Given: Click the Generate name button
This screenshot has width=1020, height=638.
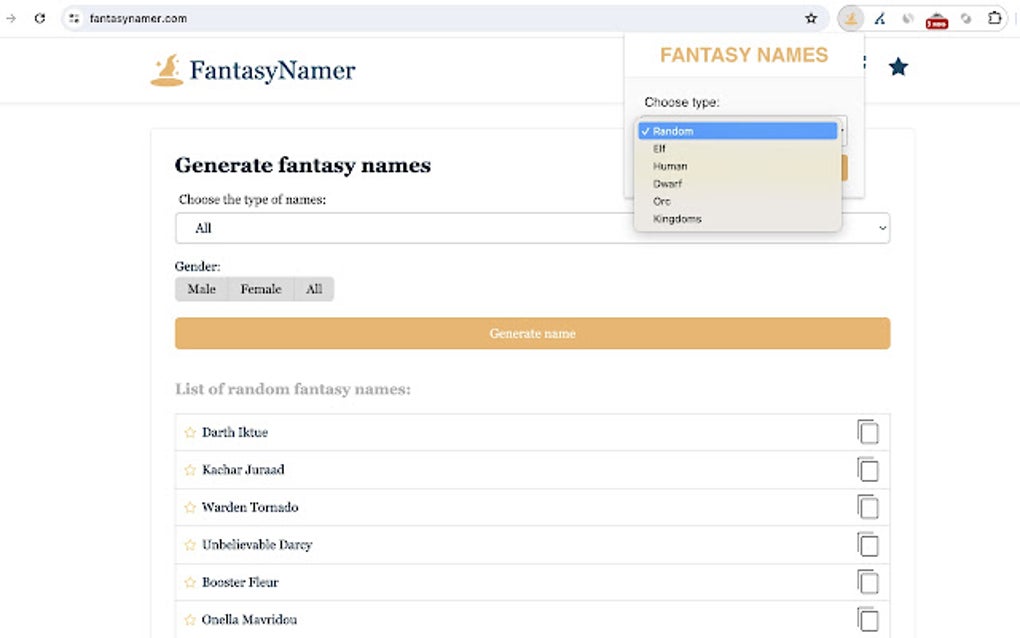Looking at the screenshot, I should 531,333.
